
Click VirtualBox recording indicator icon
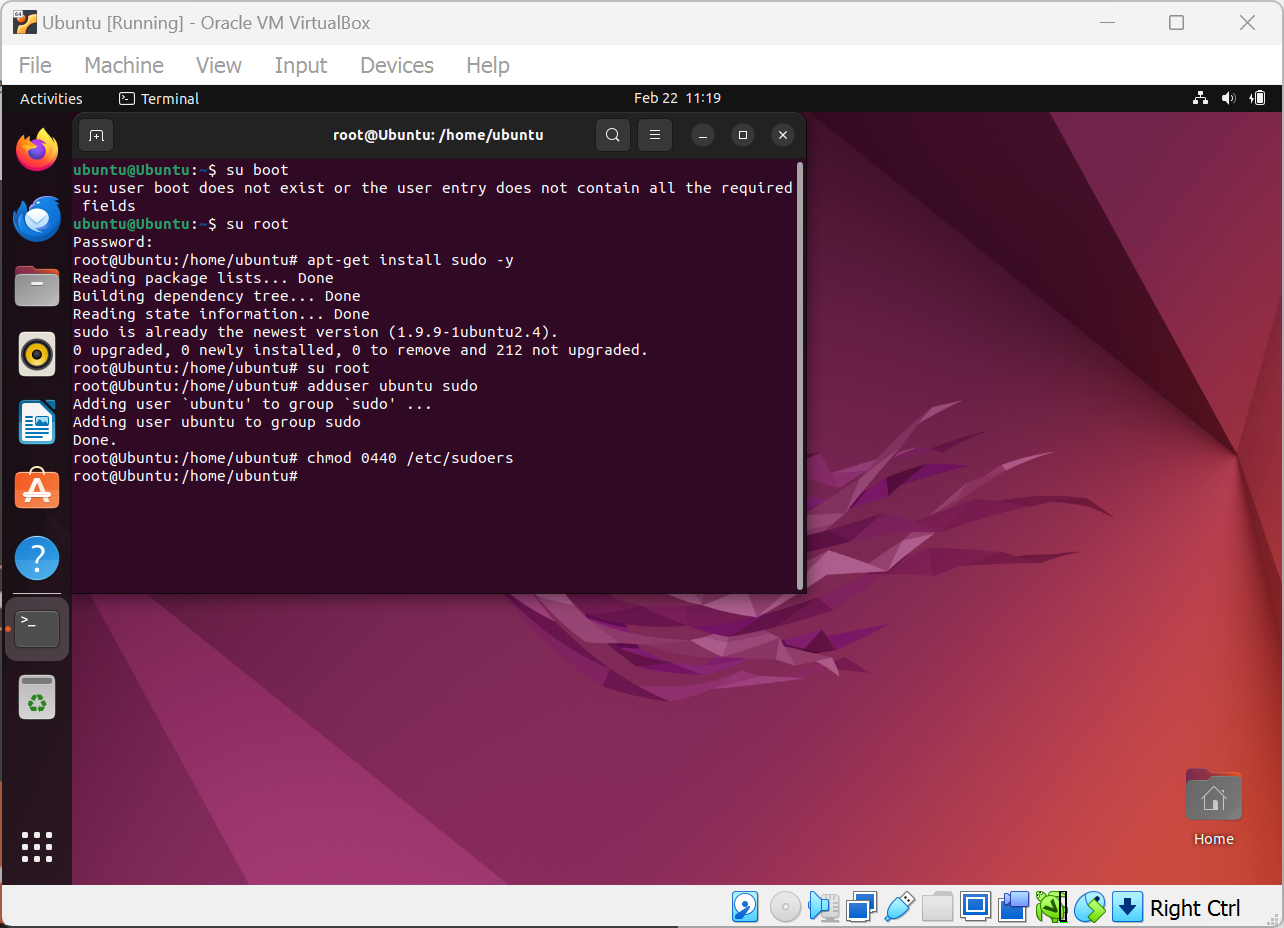[1013, 907]
